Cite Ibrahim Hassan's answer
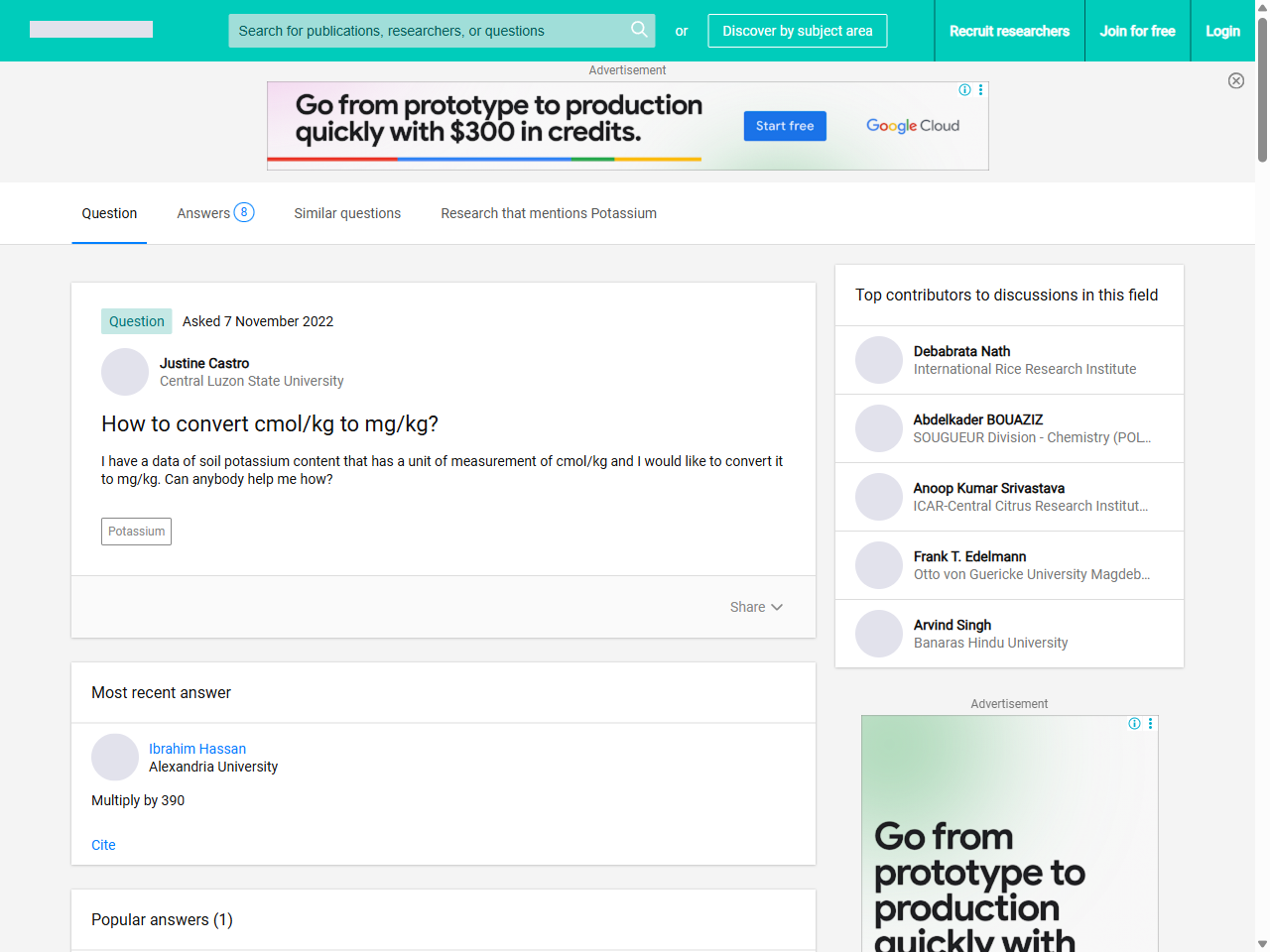The width and height of the screenshot is (1270, 952). pos(103,845)
